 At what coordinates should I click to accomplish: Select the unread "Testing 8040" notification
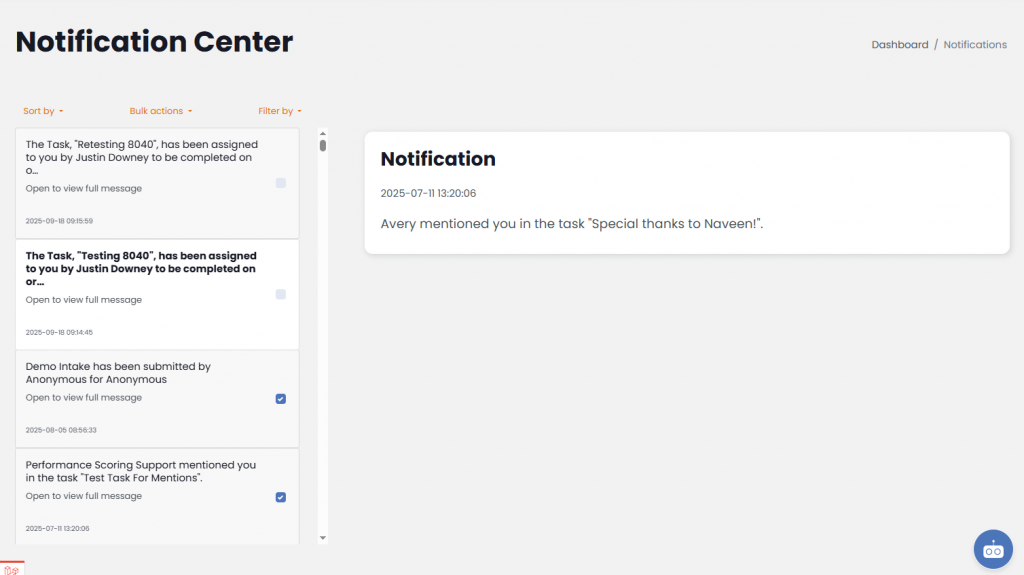pyautogui.click(x=142, y=268)
